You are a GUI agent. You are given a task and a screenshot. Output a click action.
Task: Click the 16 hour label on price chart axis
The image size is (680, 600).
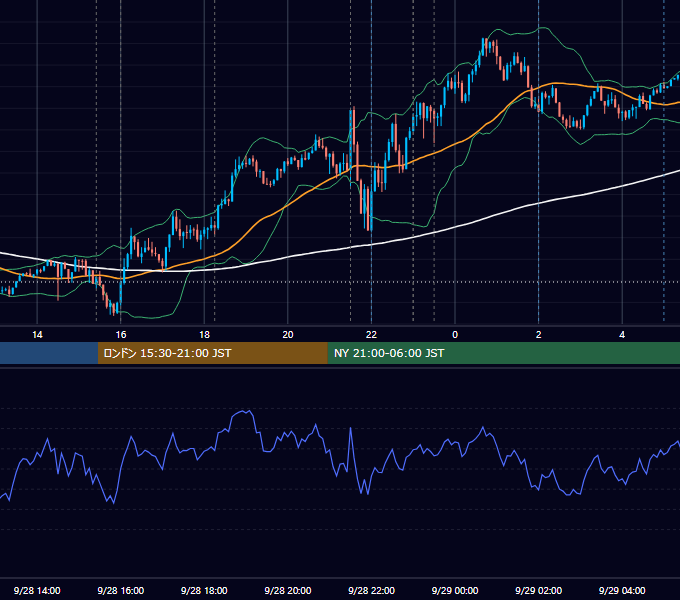(121, 335)
